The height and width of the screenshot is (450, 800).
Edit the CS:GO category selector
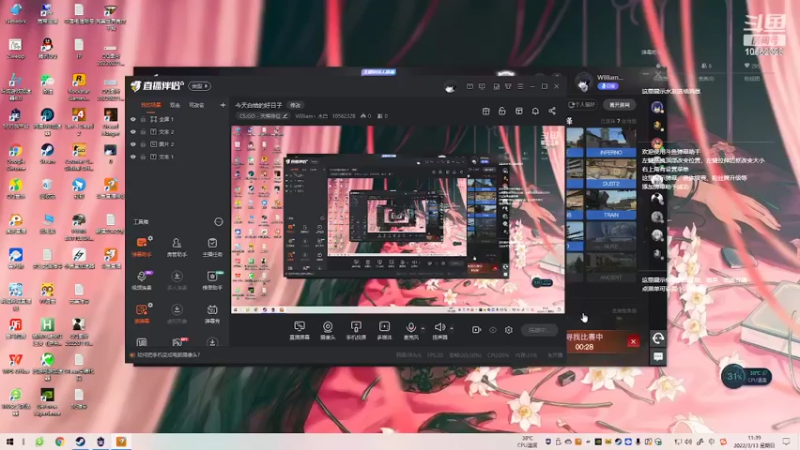click(264, 116)
